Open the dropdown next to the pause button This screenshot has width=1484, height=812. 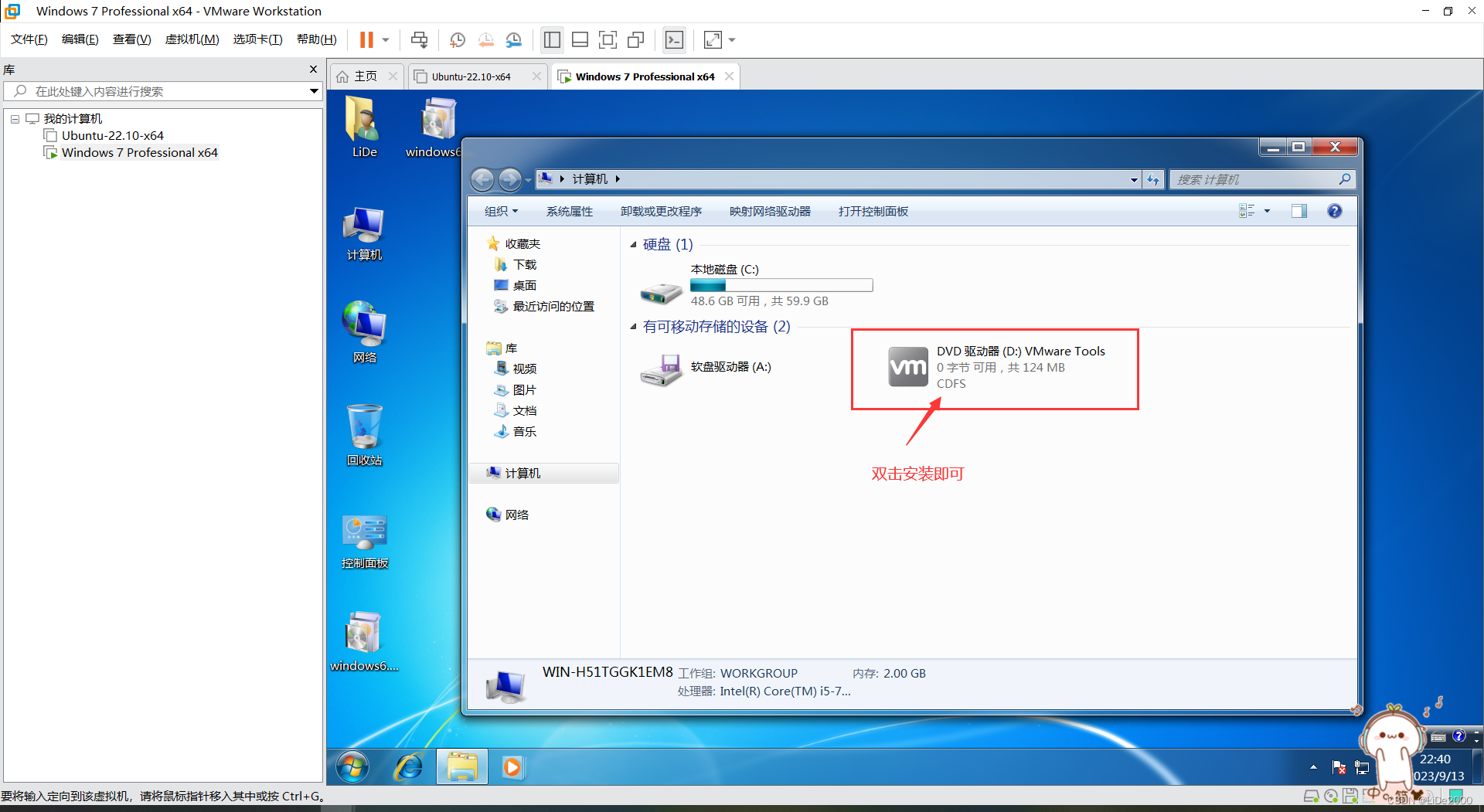tap(386, 39)
